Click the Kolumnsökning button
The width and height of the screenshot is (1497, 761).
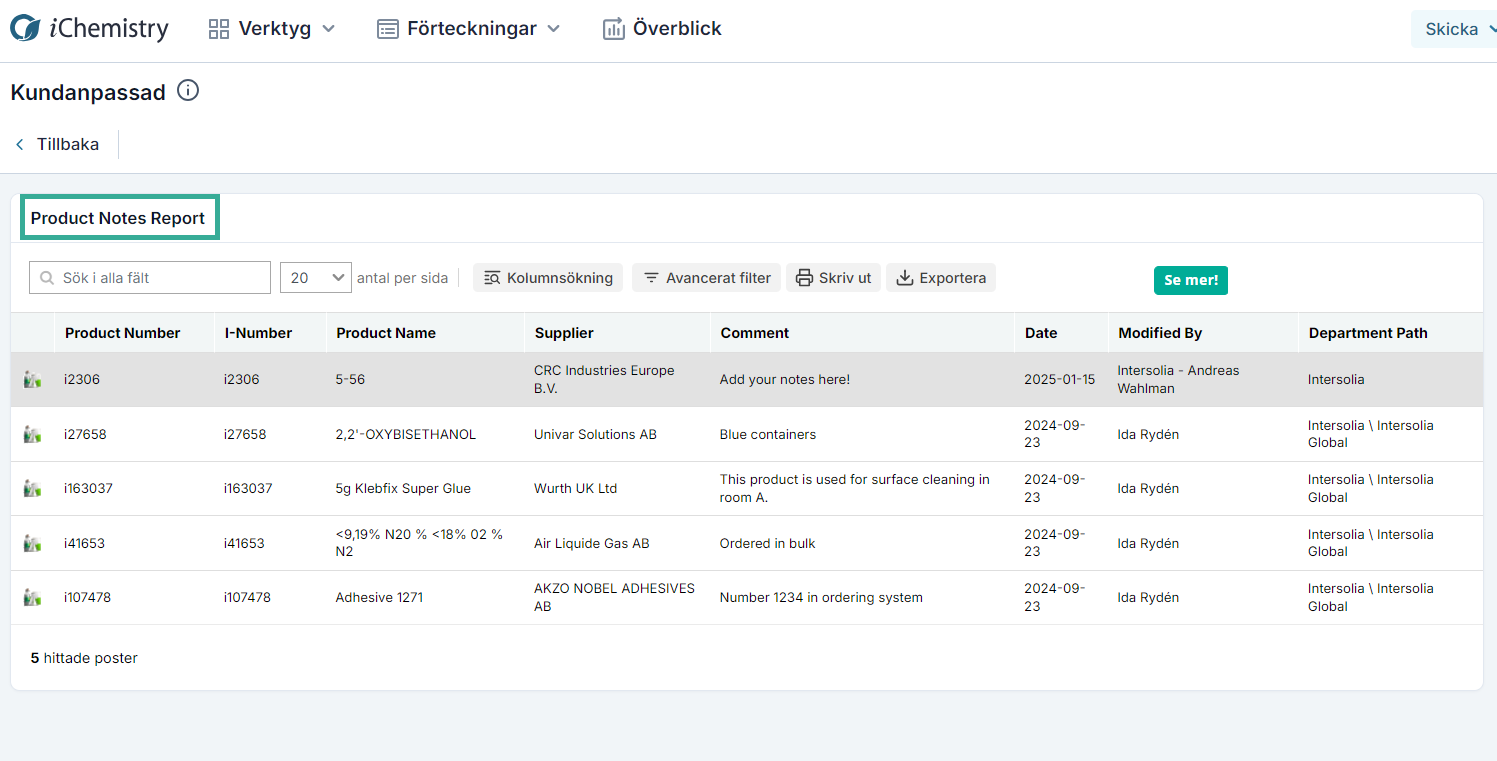tap(548, 278)
